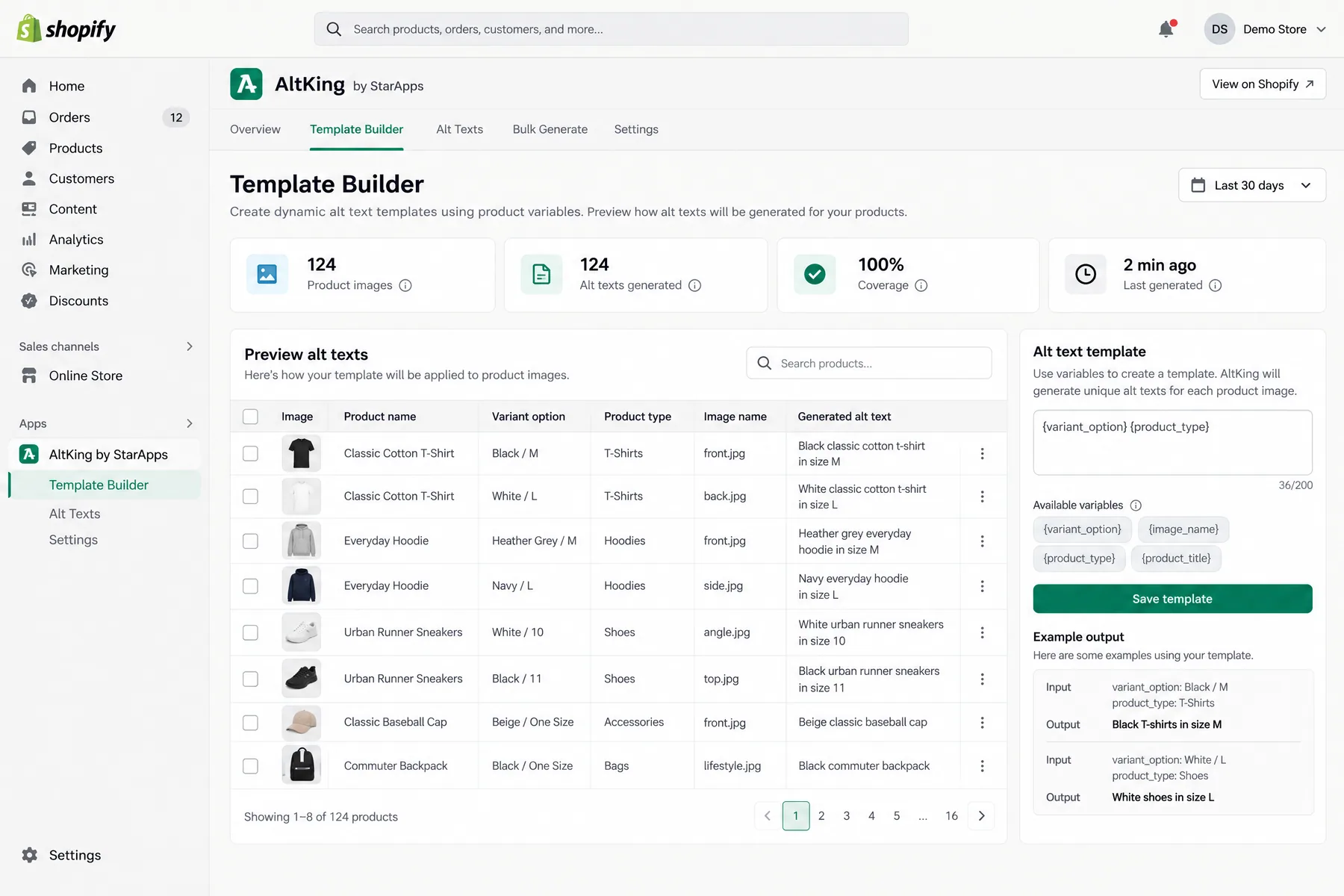Image resolution: width=1344 pixels, height=896 pixels.
Task: Open Alt Texts under AltKing in sidebar
Action: (75, 514)
